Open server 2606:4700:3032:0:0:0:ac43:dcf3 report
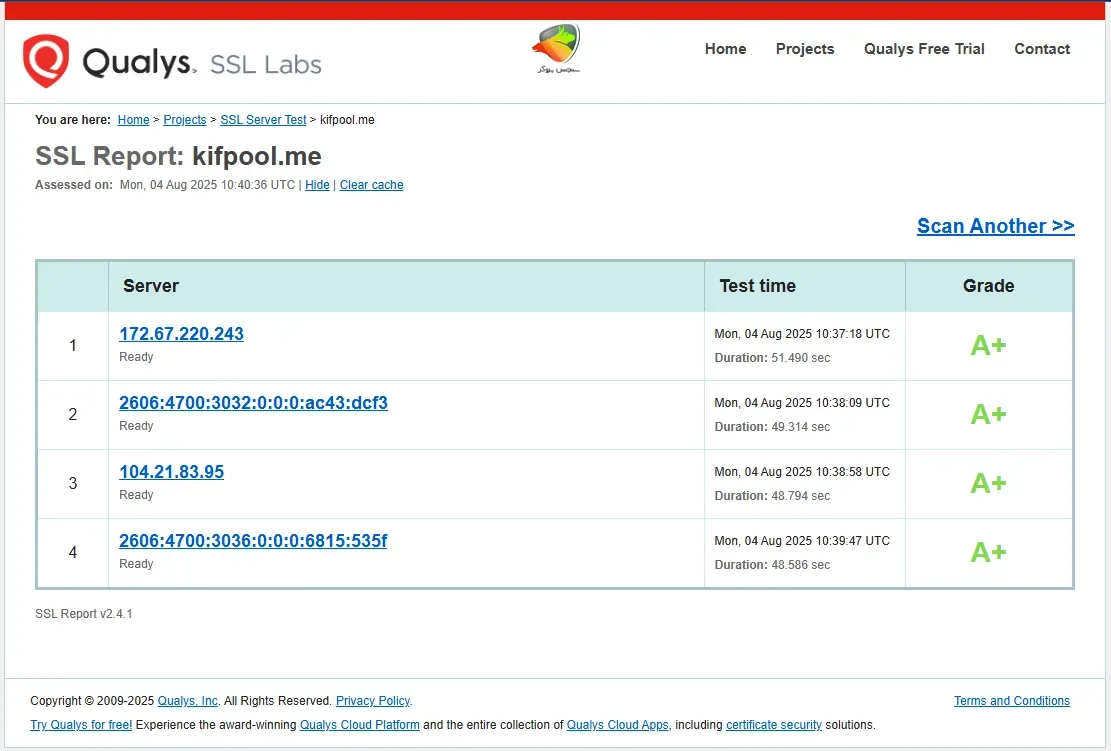 pos(253,402)
